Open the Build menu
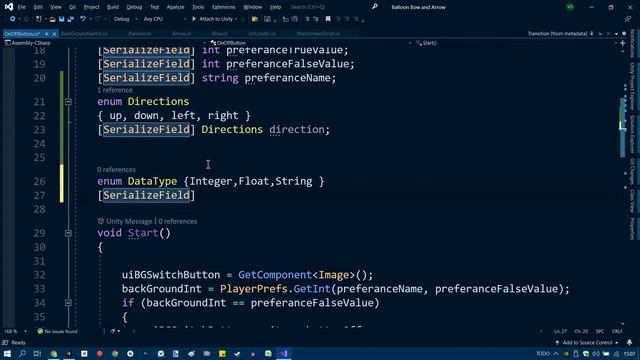Viewport: 640px width, 360px height. [113, 7]
